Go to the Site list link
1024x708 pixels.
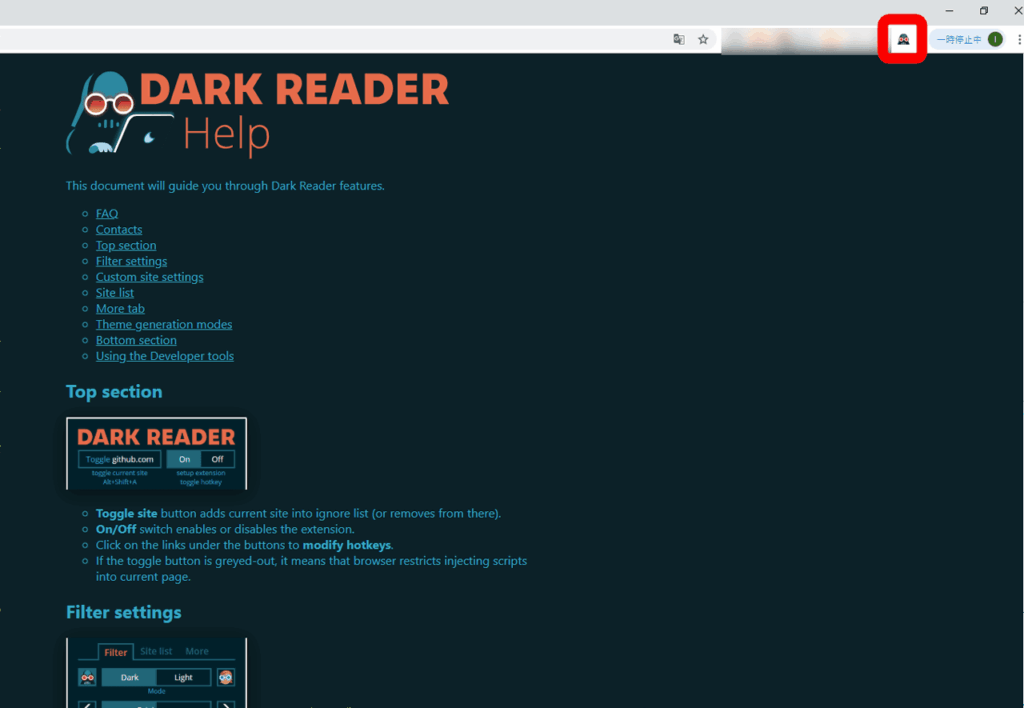point(115,293)
